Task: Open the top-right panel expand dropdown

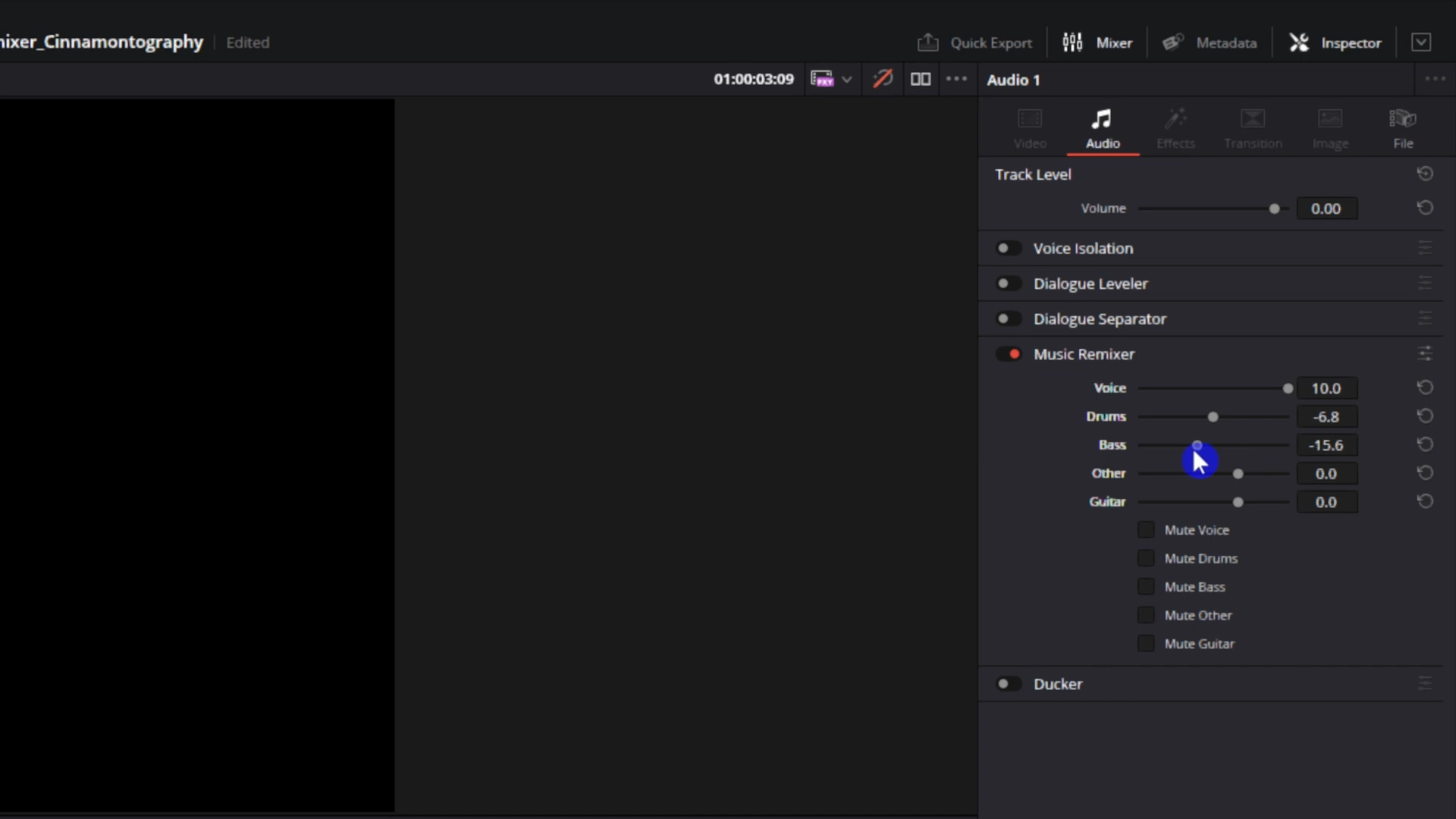Action: (1421, 42)
